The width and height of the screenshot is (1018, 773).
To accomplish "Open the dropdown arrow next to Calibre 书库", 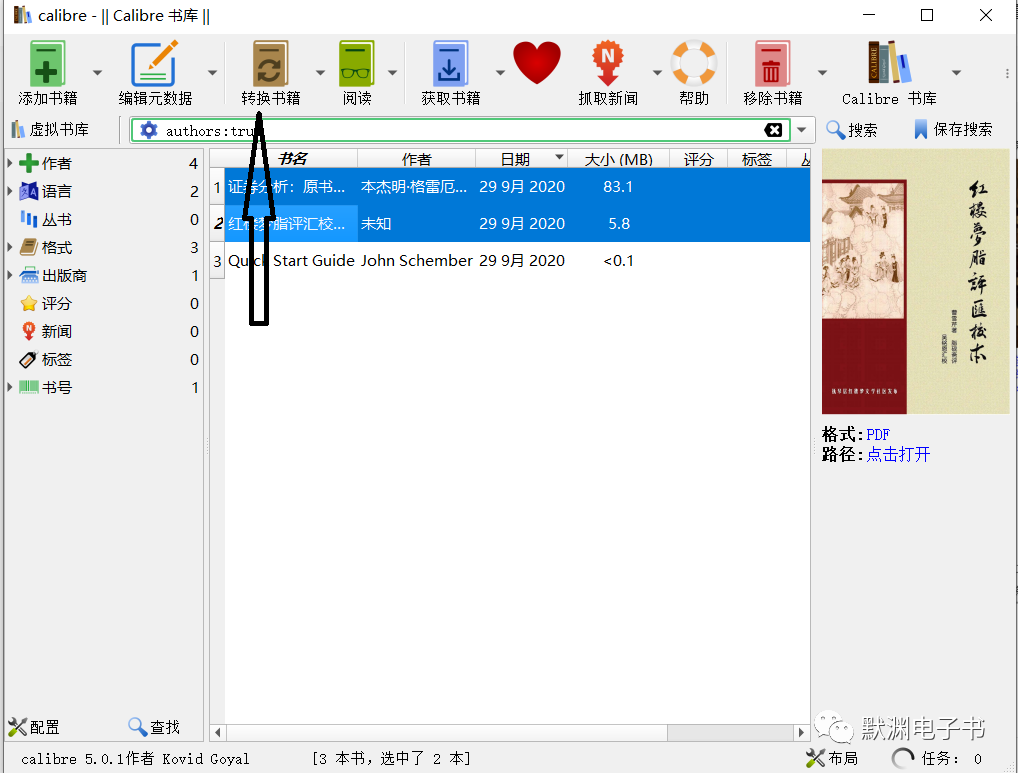I will tap(956, 72).
